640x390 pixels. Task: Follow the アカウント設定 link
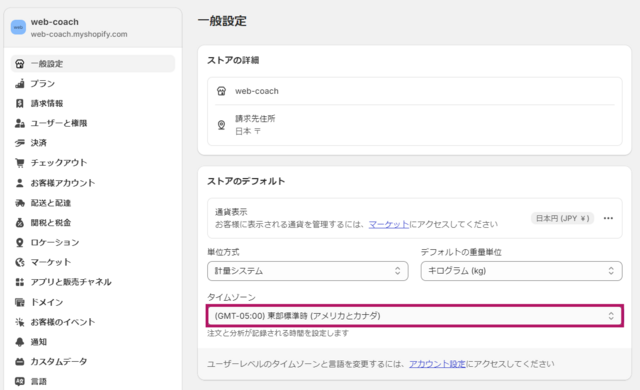437,364
